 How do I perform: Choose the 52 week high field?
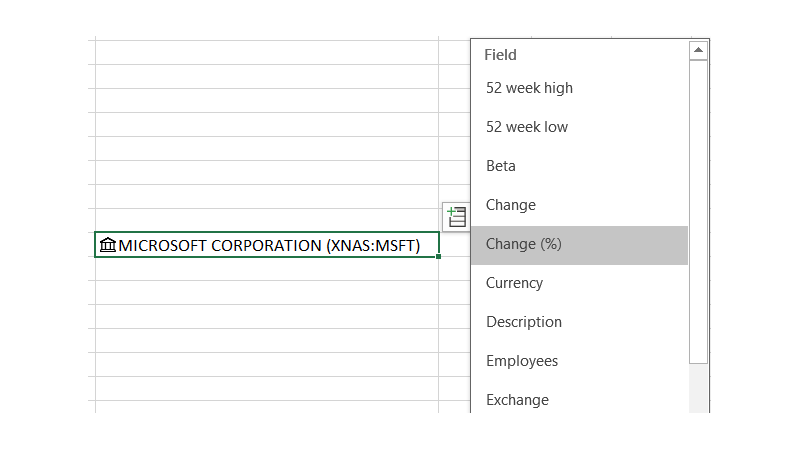529,88
